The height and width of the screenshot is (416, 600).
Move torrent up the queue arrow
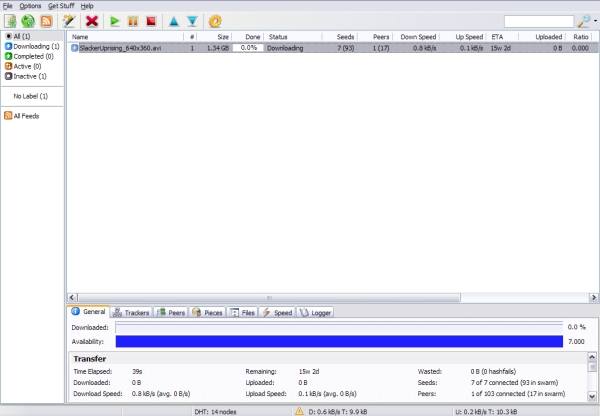174,21
